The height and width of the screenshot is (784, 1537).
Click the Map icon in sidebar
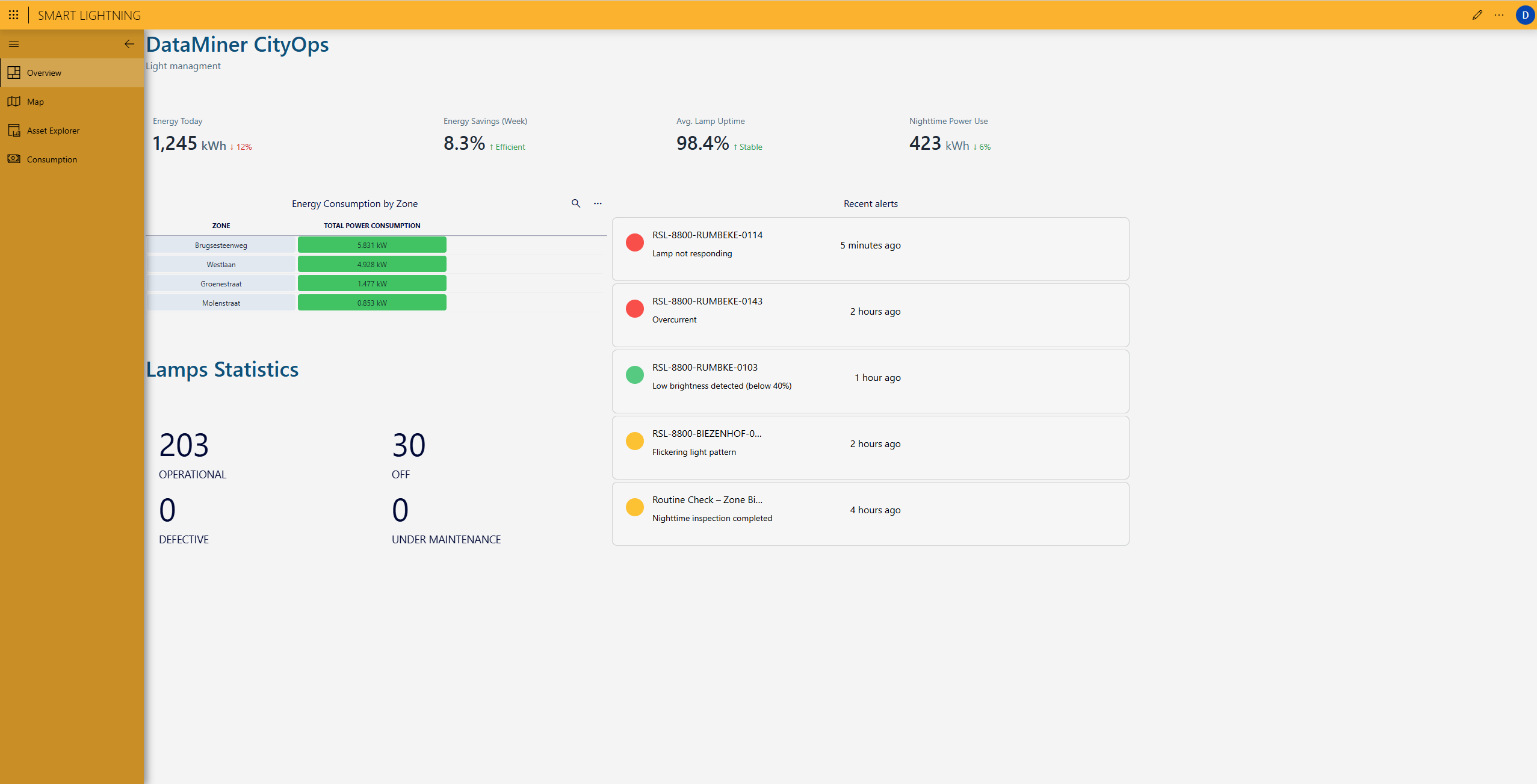tap(14, 102)
